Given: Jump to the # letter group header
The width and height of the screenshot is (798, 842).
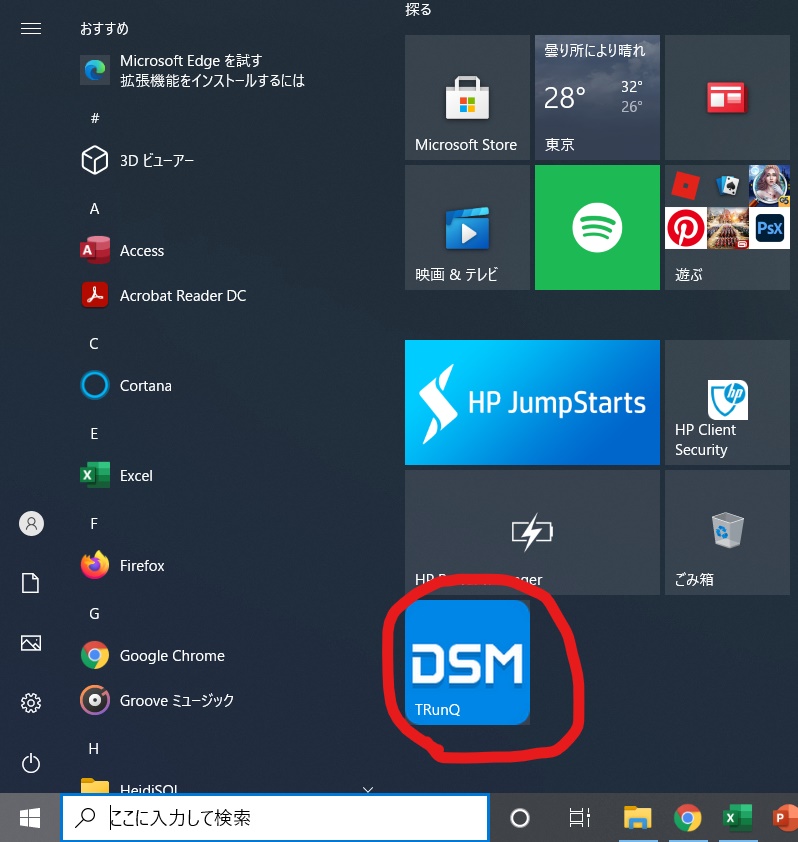Looking at the screenshot, I should (95, 118).
